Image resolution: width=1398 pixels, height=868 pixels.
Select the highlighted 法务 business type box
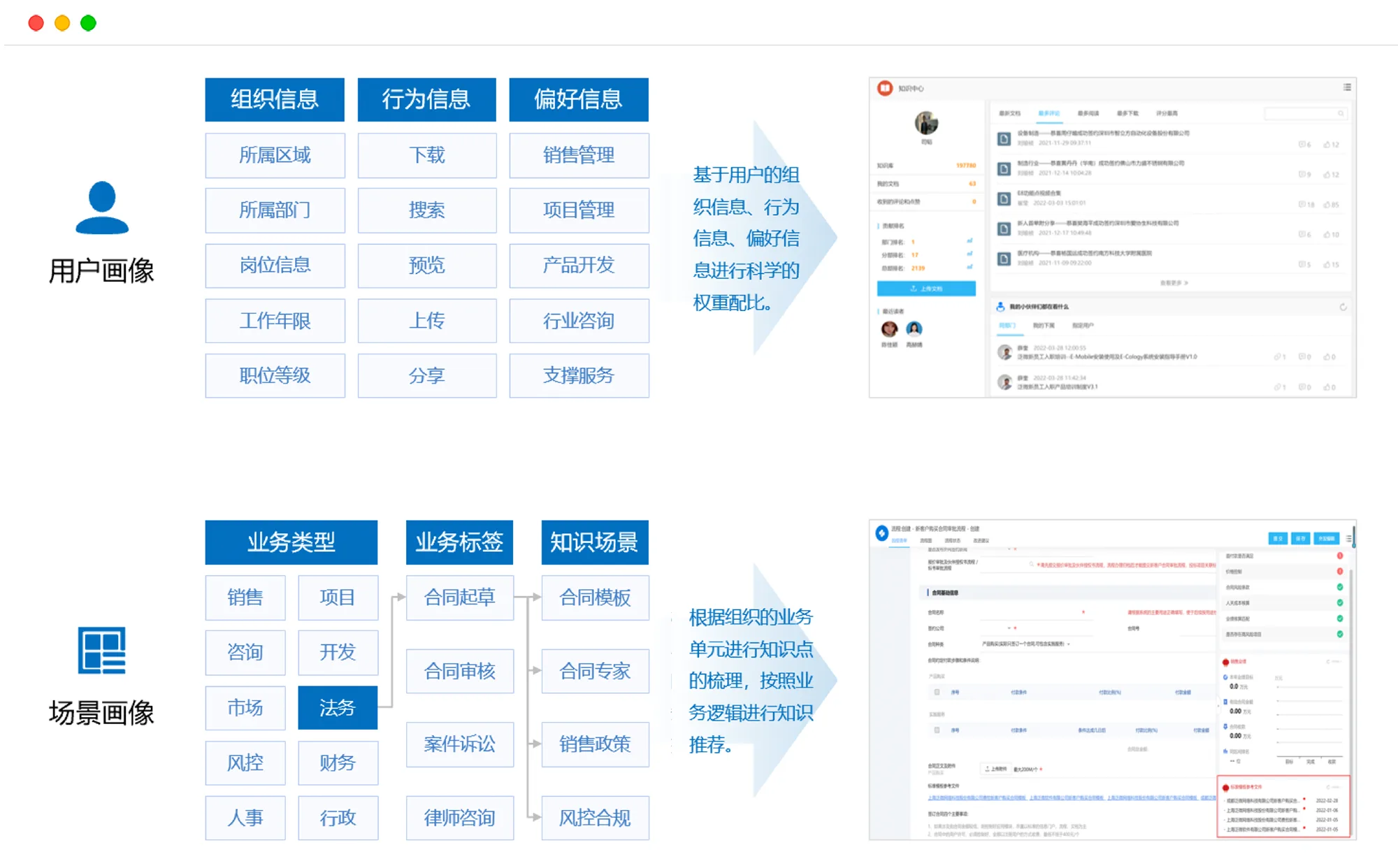pyautogui.click(x=338, y=707)
